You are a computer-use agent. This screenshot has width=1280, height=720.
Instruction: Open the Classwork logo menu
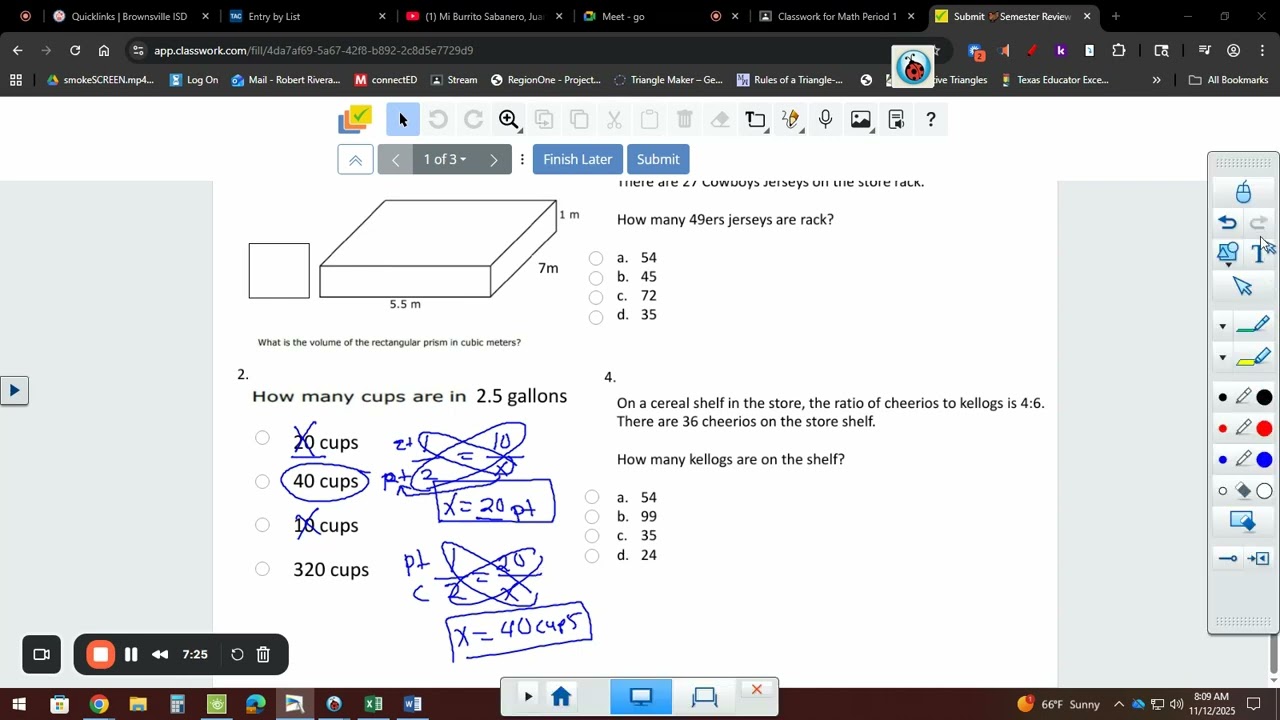[x=355, y=120]
